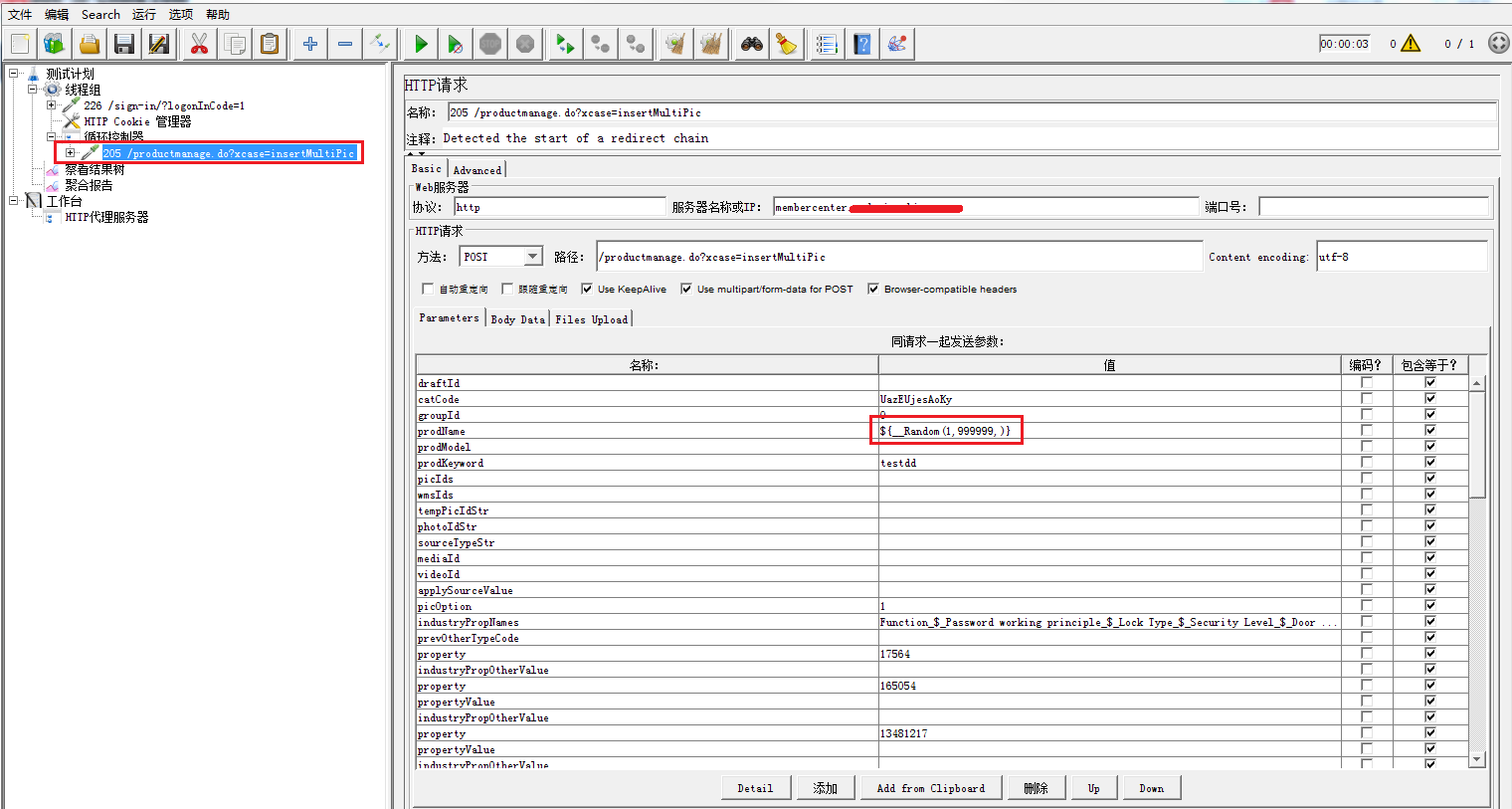Uncheck Browser-compatible headers checkbox
Viewport: 1512px width, 809px height.
pos(873,290)
